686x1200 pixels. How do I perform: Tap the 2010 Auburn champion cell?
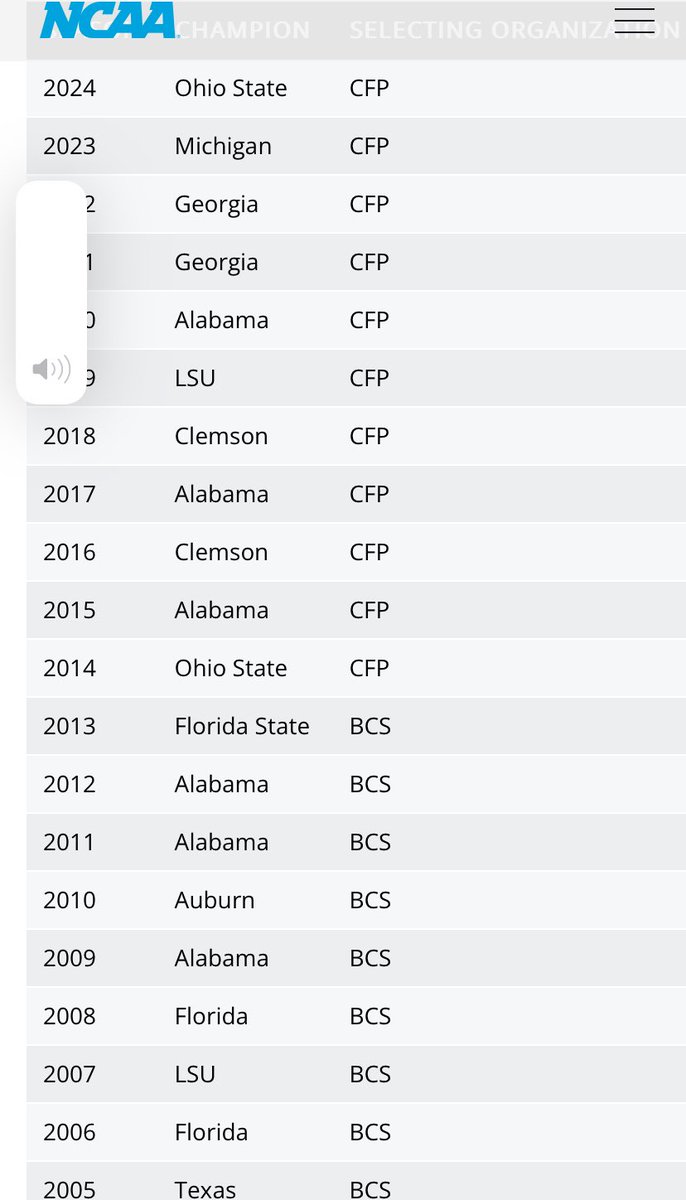214,900
